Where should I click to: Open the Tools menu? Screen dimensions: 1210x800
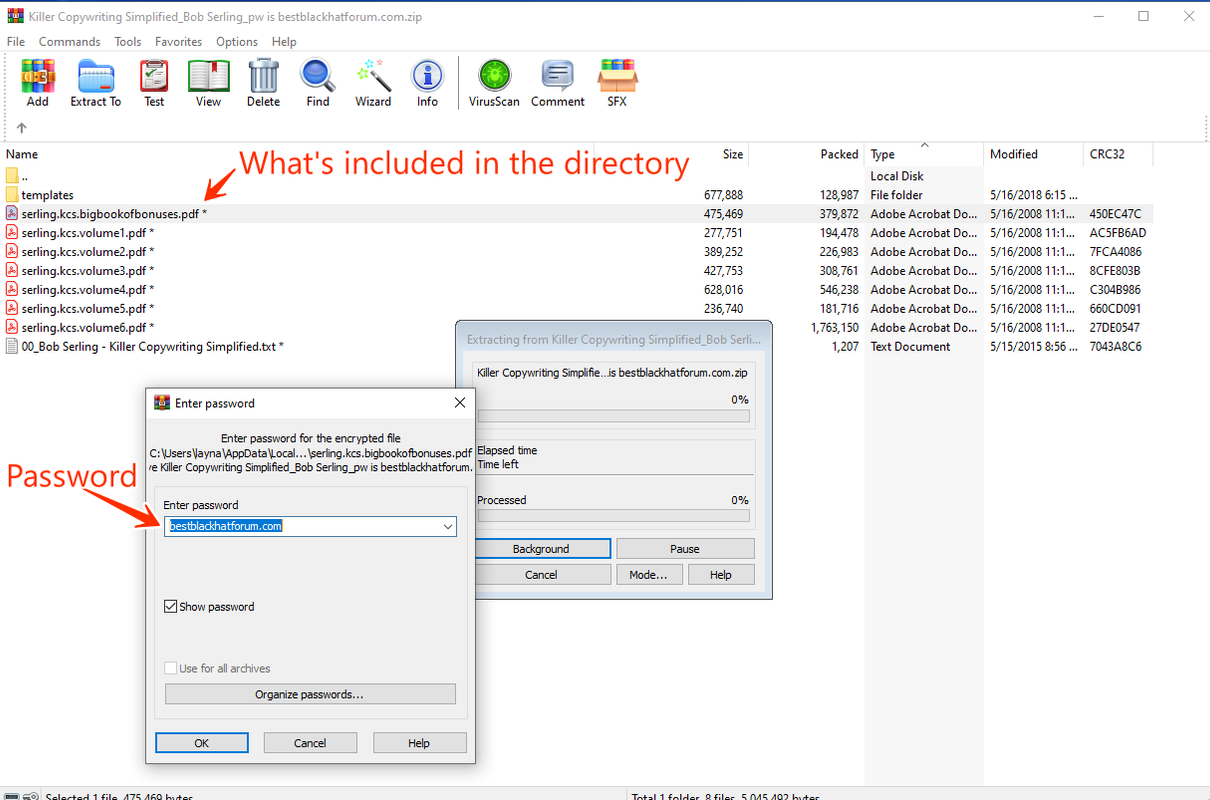(x=128, y=42)
